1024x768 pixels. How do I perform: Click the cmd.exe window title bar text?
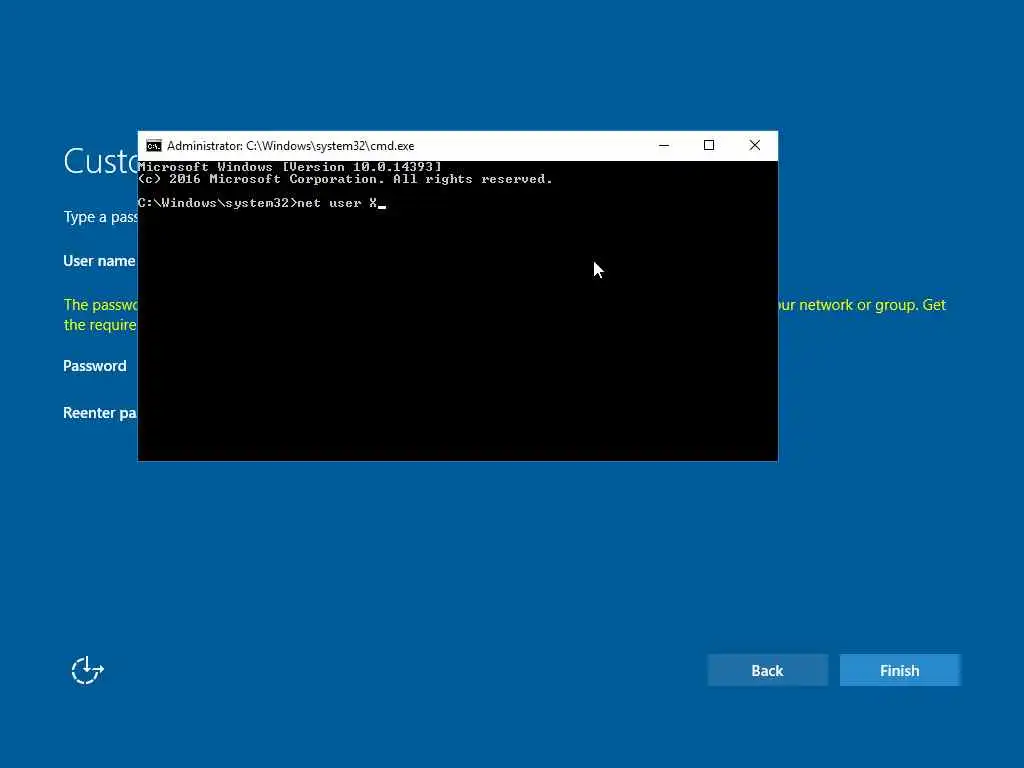(x=291, y=146)
